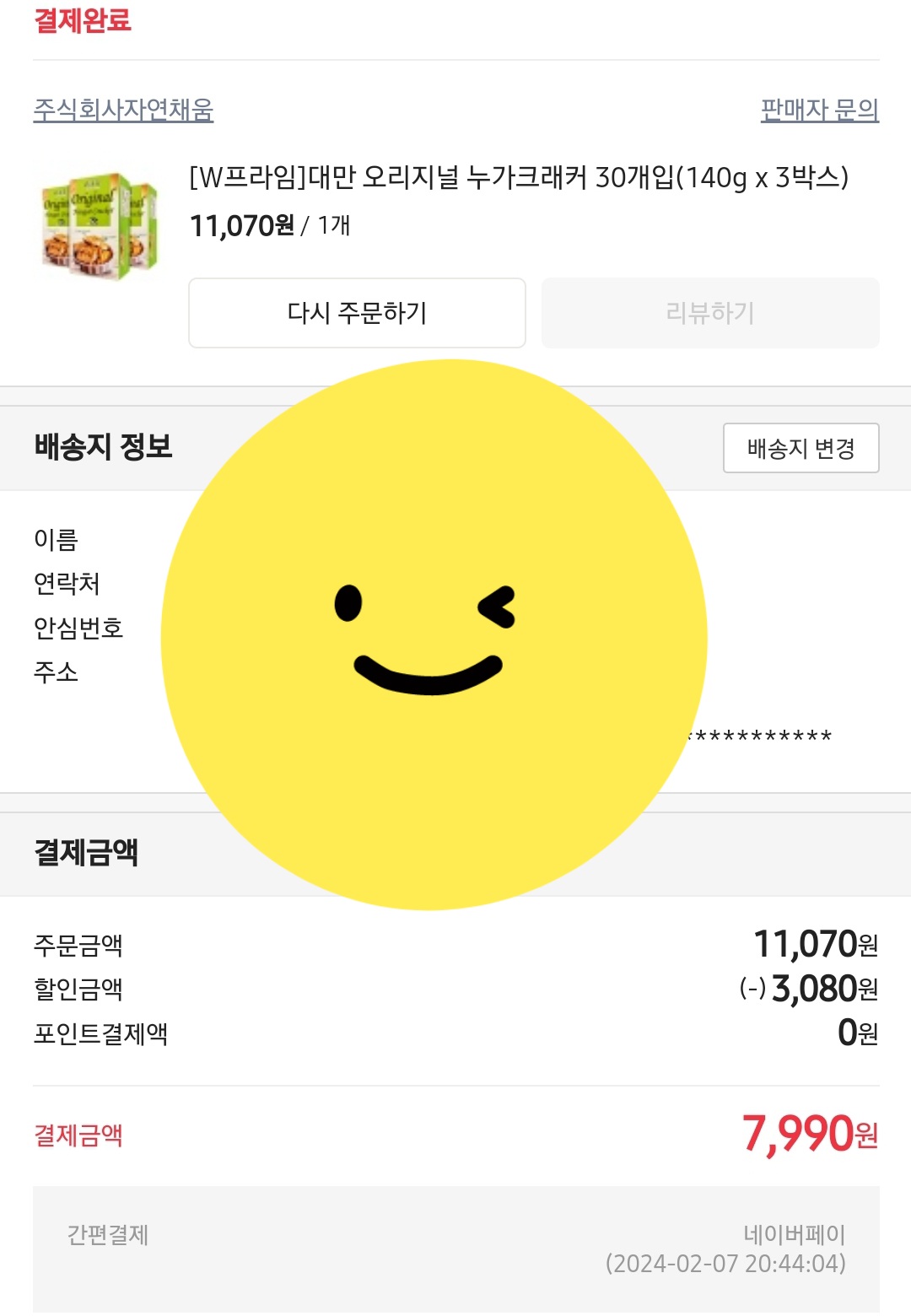Open the nougat cracker product thumbnail

100,226
